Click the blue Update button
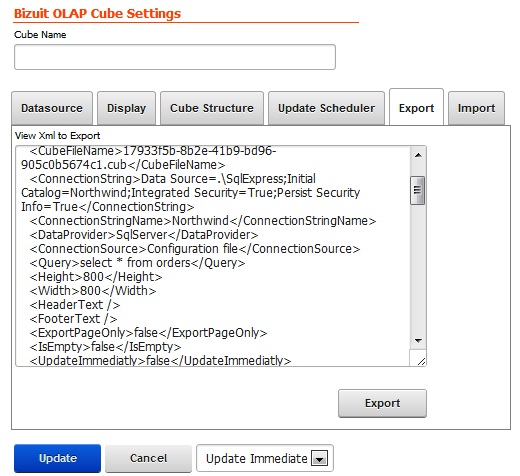520x476 pixels. click(57, 458)
